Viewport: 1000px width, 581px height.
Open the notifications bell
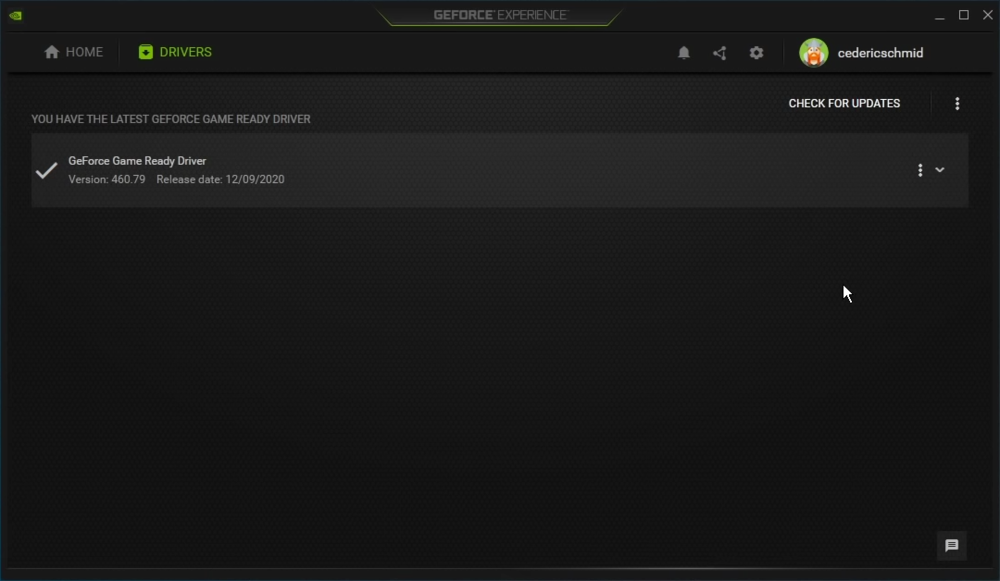point(684,53)
